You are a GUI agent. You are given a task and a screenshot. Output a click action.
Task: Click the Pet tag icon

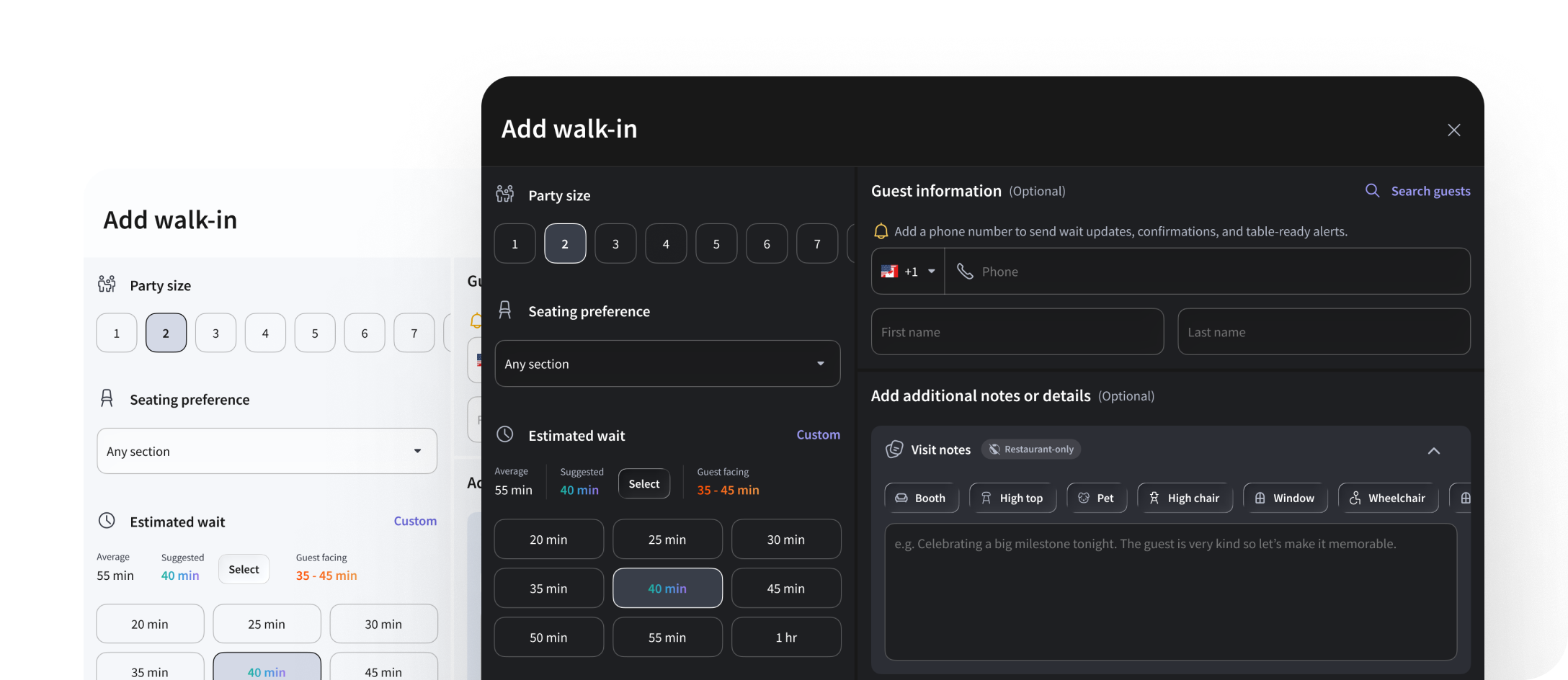[x=1084, y=498]
